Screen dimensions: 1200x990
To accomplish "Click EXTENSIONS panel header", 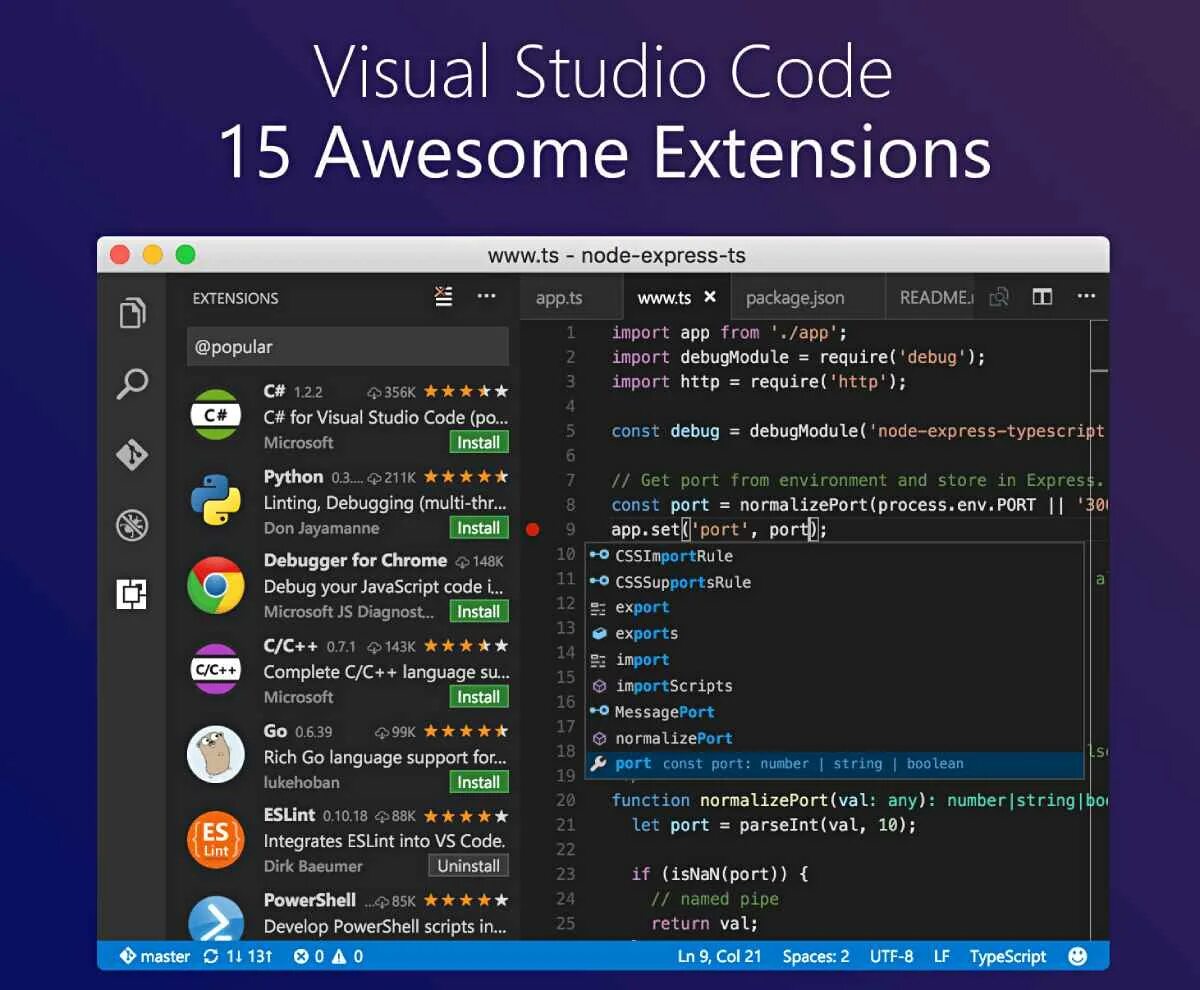I will pyautogui.click(x=235, y=298).
